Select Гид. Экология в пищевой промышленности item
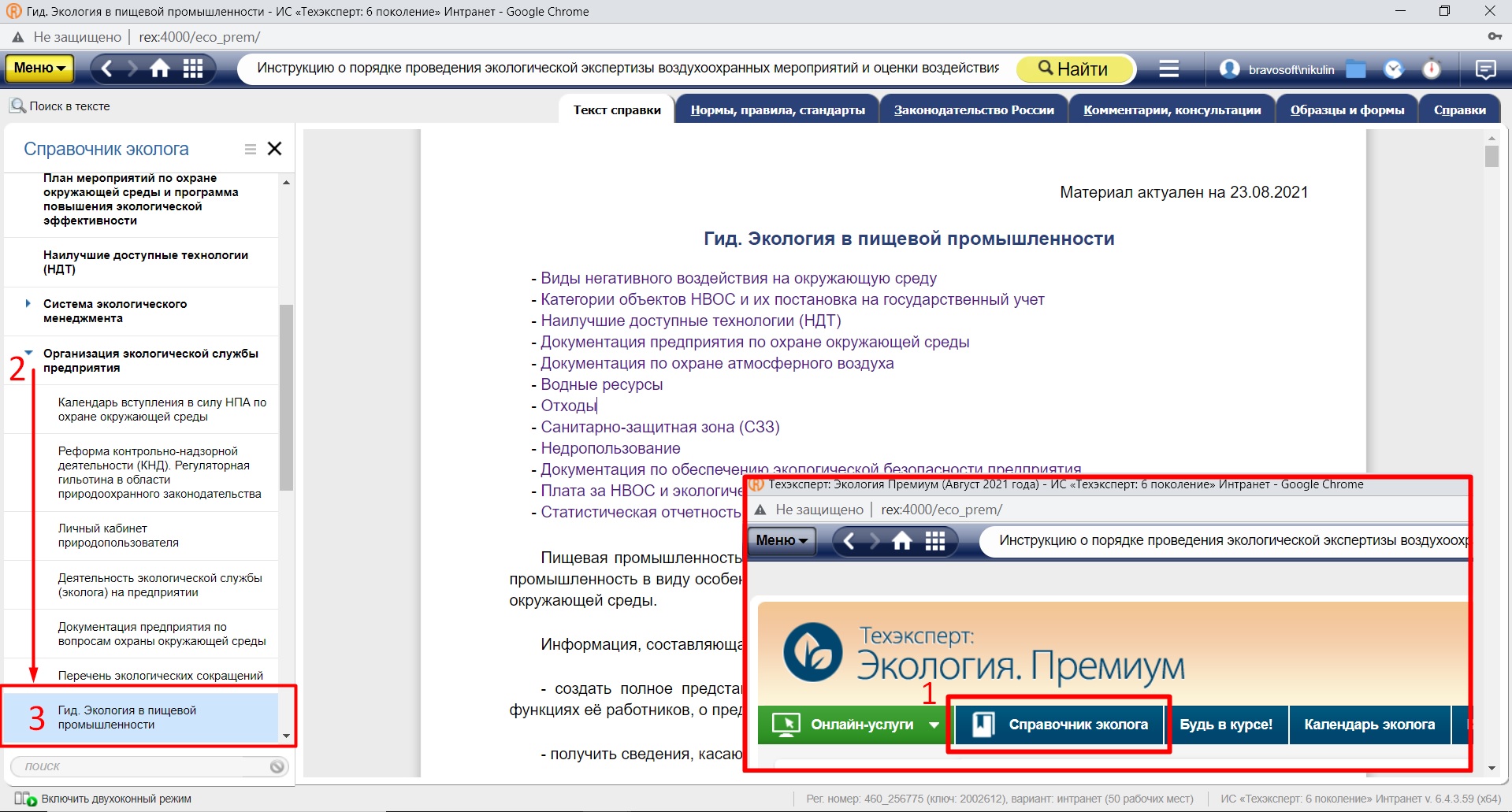Viewport: 1512px width, 812px height. pyautogui.click(x=141, y=717)
